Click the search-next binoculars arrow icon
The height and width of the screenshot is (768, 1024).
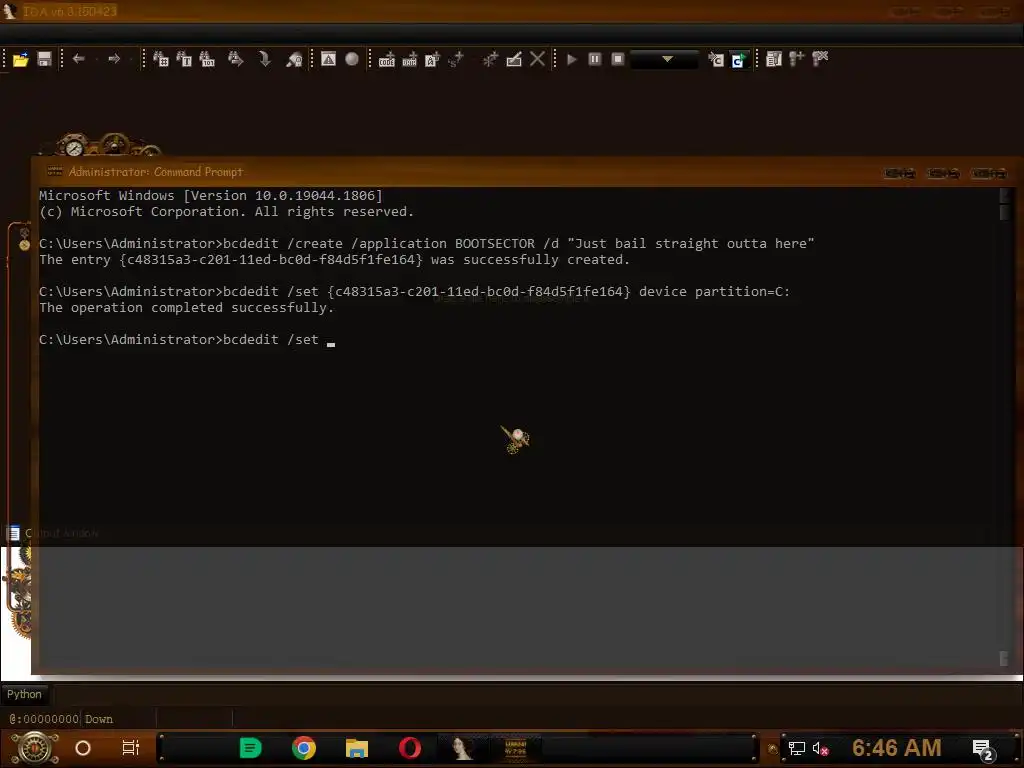click(x=236, y=59)
